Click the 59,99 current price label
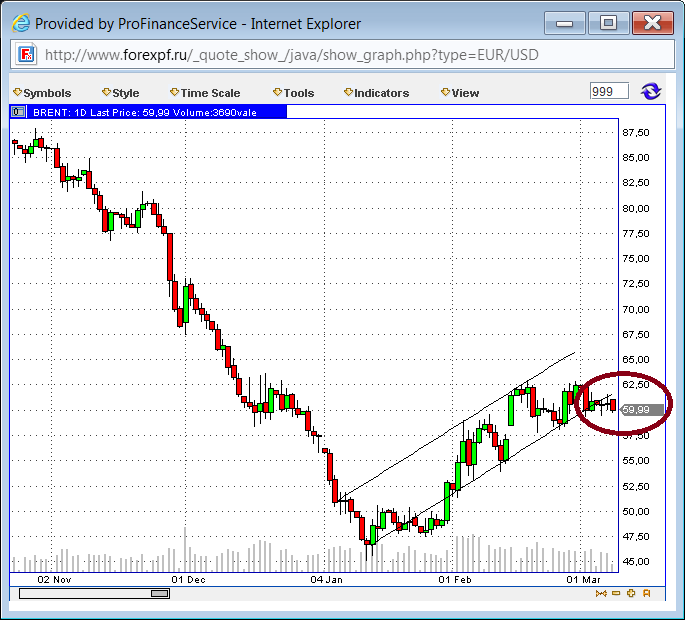Screen dimensions: 685x620 (x=636, y=409)
